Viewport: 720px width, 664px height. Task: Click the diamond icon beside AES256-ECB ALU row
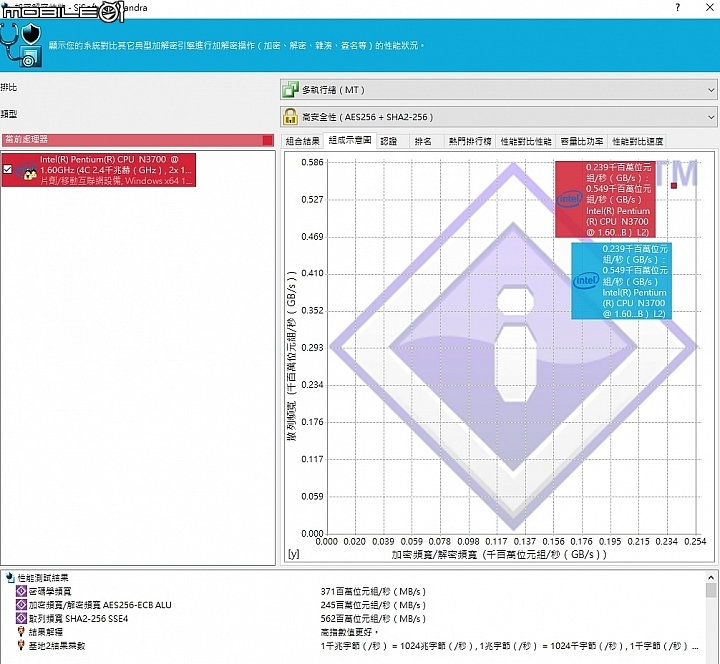point(21,605)
